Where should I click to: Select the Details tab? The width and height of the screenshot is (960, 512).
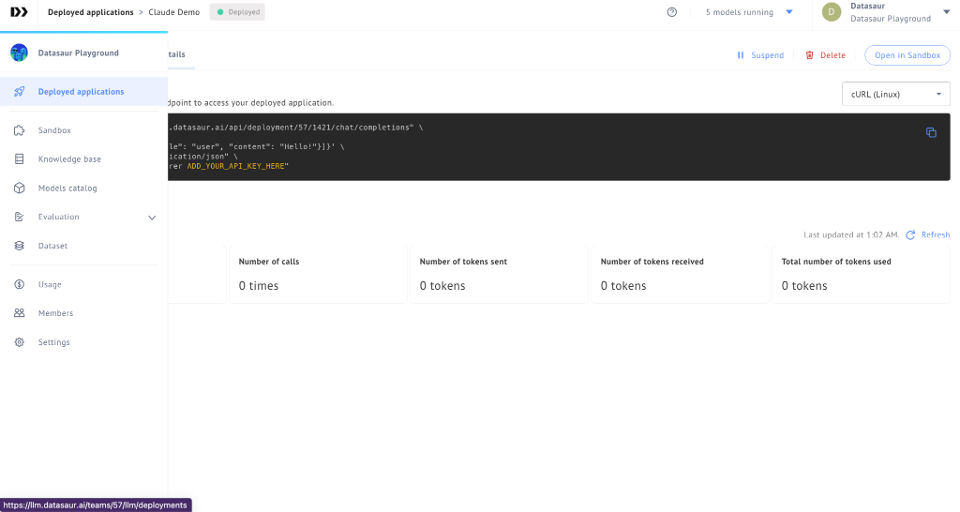[x=177, y=55]
